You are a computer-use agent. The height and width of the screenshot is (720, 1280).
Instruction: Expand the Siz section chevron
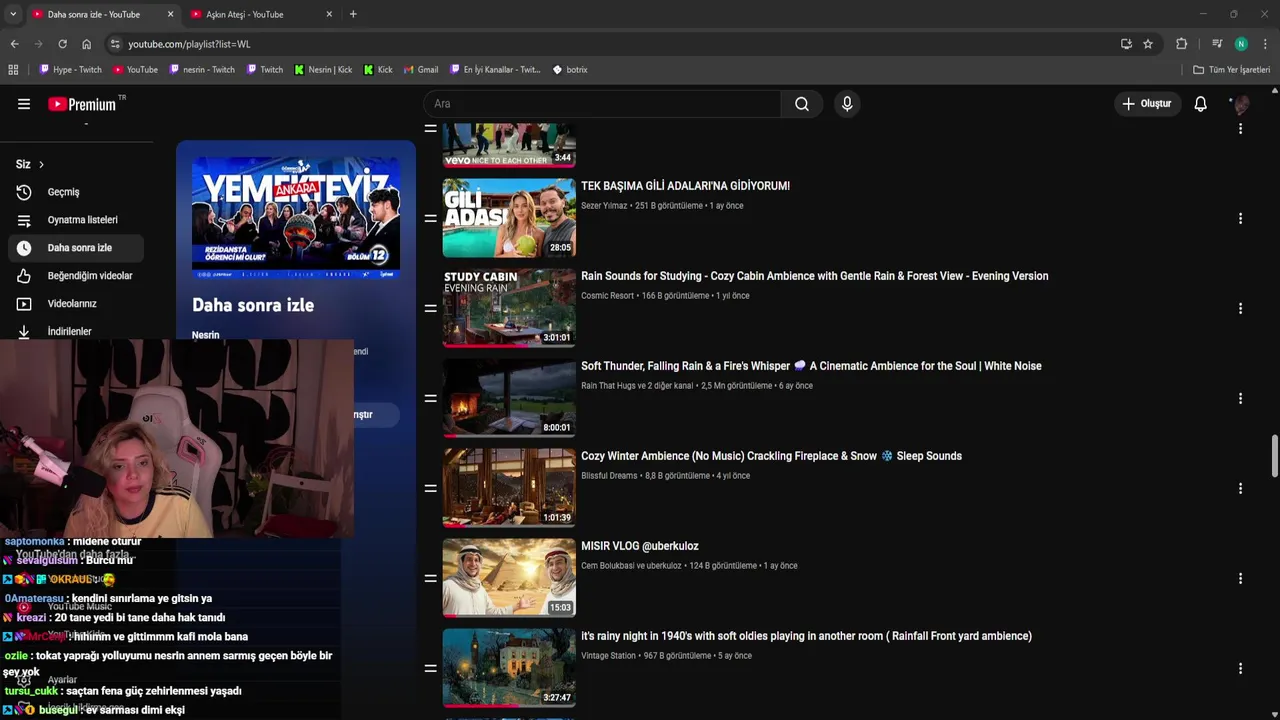pyautogui.click(x=41, y=164)
